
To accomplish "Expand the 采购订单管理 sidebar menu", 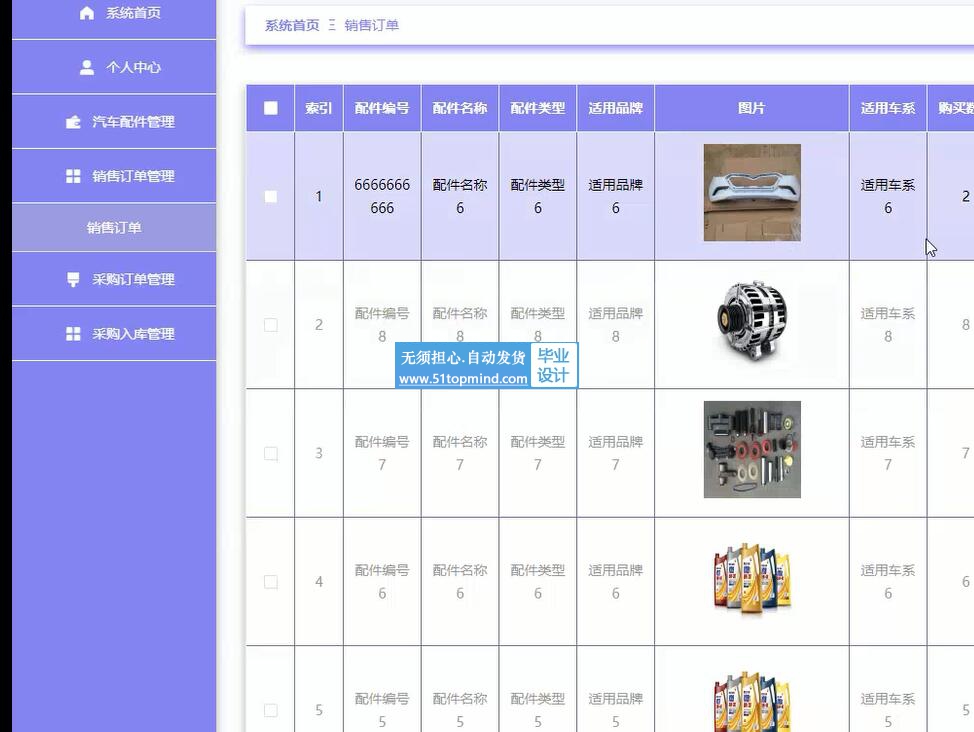I will [133, 280].
